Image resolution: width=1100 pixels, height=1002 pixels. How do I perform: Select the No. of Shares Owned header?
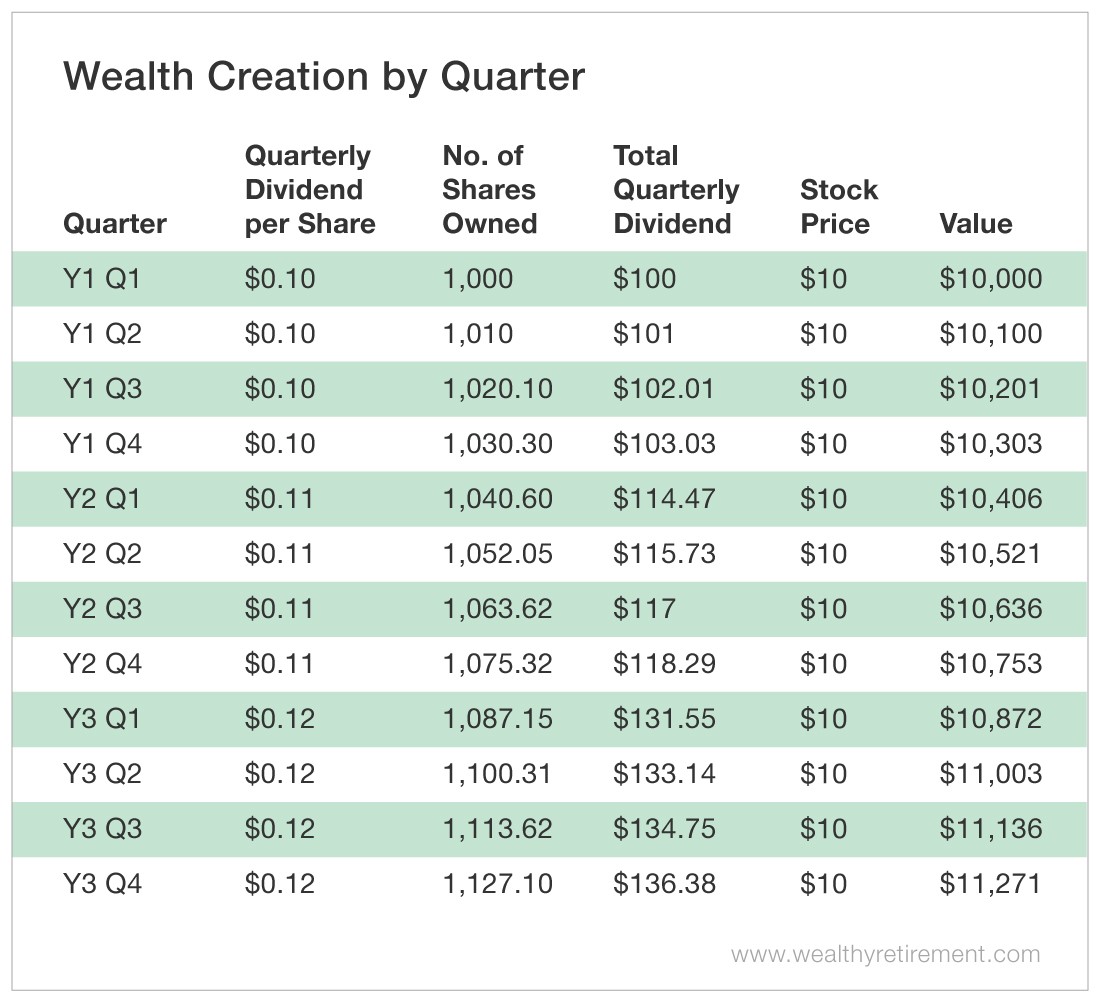click(489, 190)
